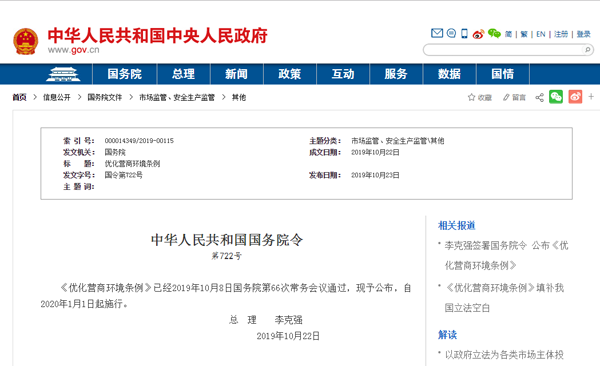Open the 政策 menu

click(290, 74)
